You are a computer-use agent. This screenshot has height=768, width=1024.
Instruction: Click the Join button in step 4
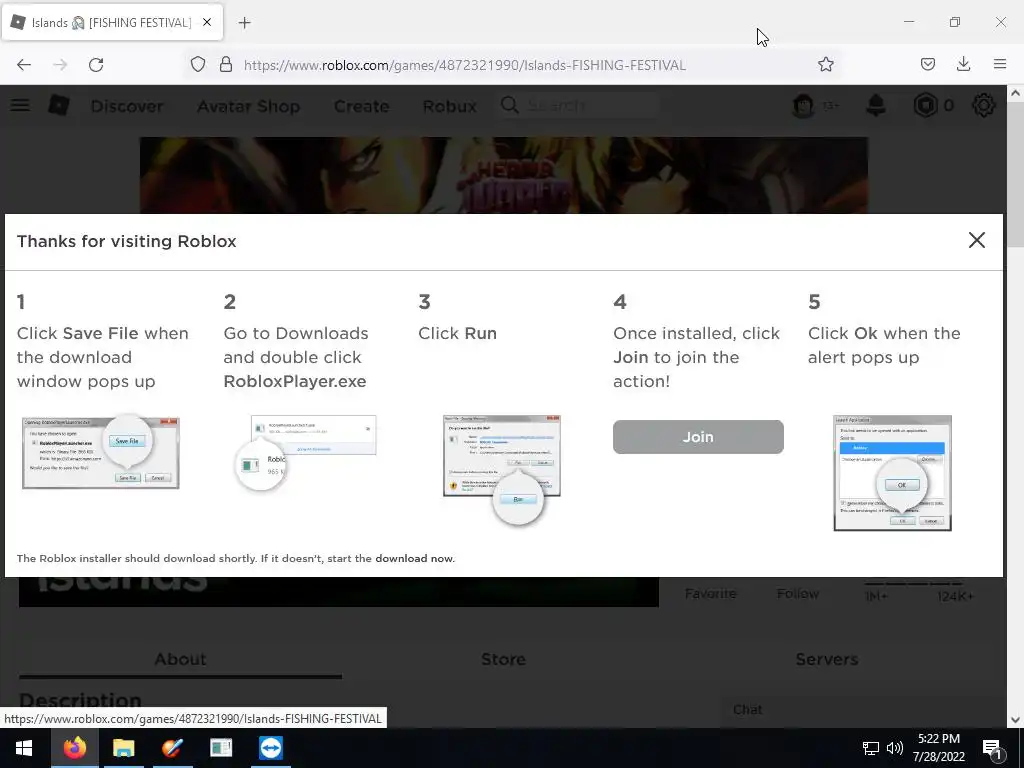pyautogui.click(x=698, y=437)
